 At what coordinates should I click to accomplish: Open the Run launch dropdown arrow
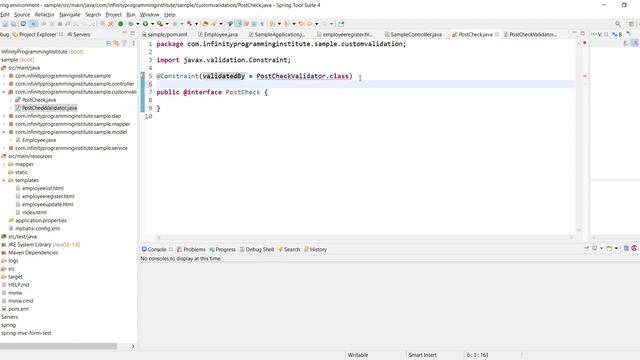(x=152, y=24)
